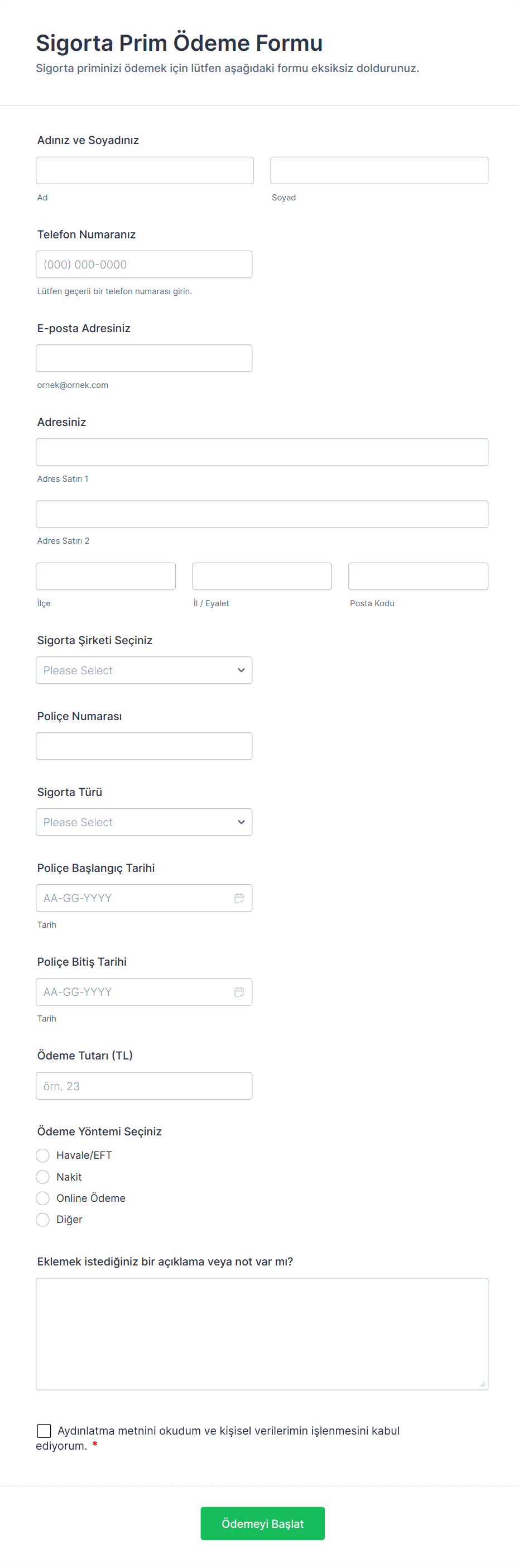
Task: Focus the Ödeme Tutarı (TL) field
Action: coord(143,1086)
